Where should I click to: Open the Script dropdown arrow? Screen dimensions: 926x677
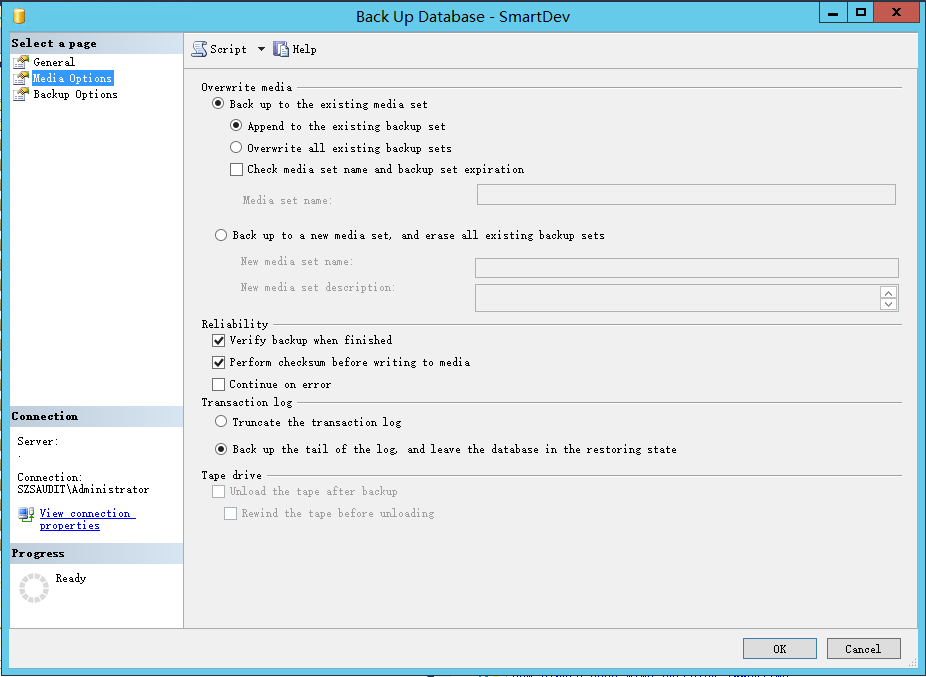point(261,49)
